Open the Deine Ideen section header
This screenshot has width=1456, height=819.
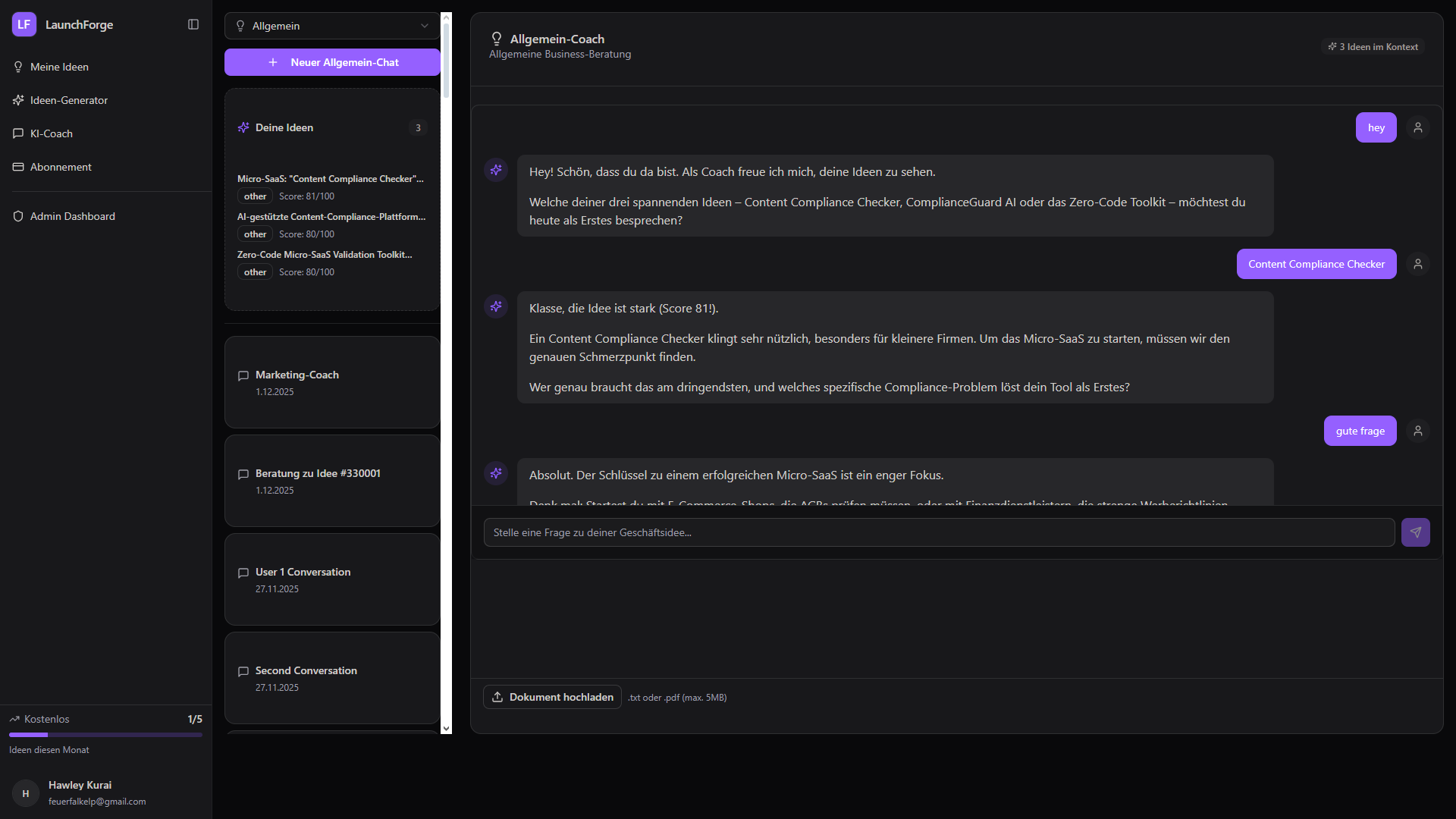pyautogui.click(x=284, y=127)
